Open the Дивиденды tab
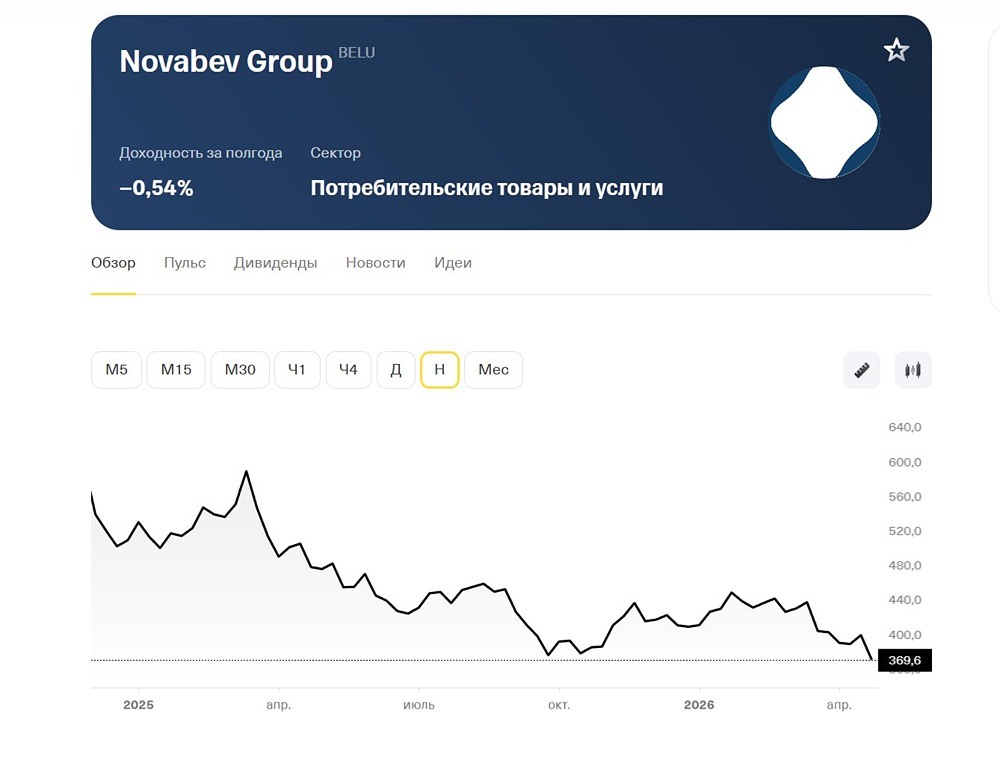Image resolution: width=1000 pixels, height=781 pixels. [x=276, y=263]
